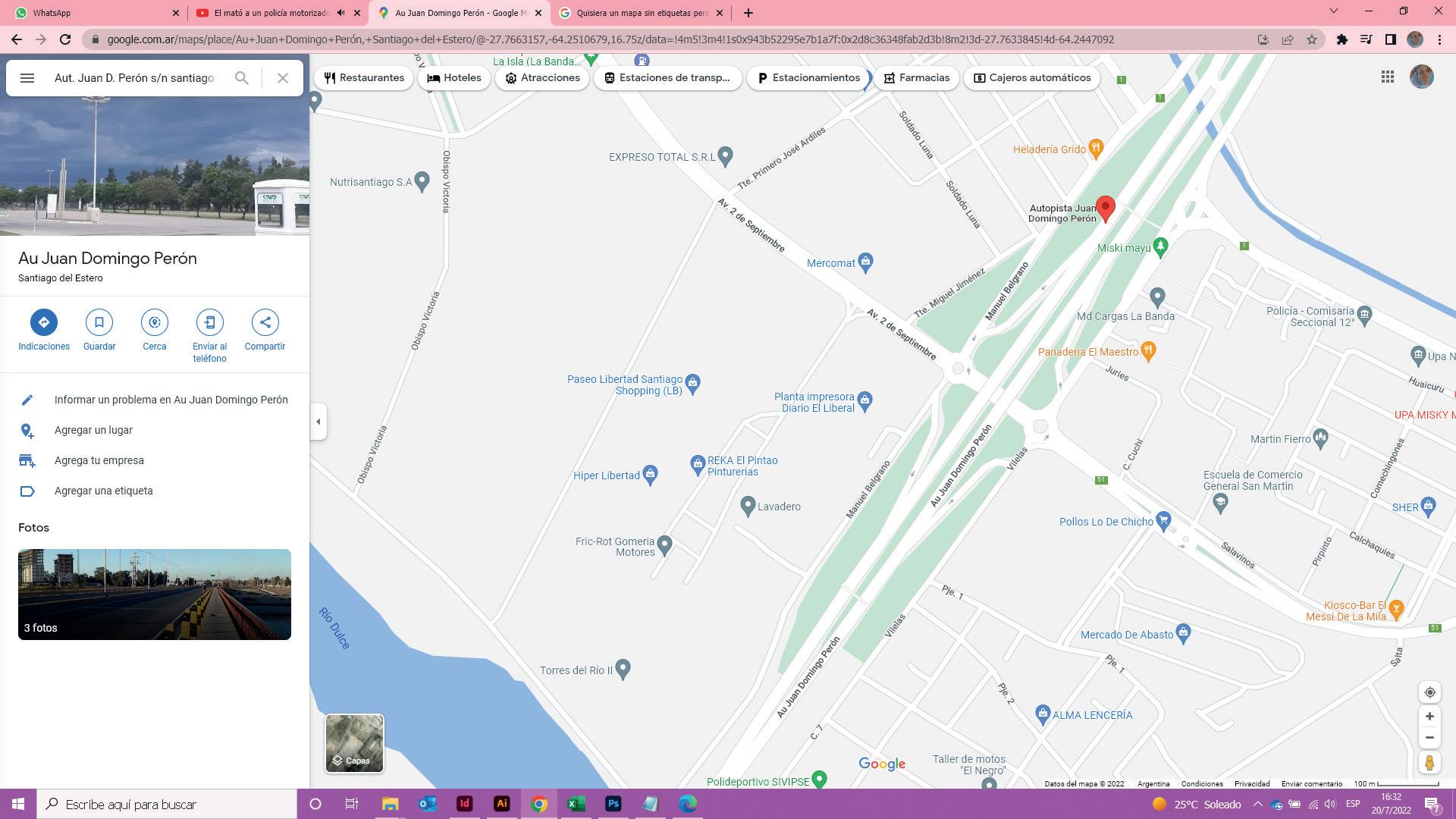Screen dimensions: 1456x819
Task: Open Chrome extensions puzzle icon
Action: (x=1342, y=39)
